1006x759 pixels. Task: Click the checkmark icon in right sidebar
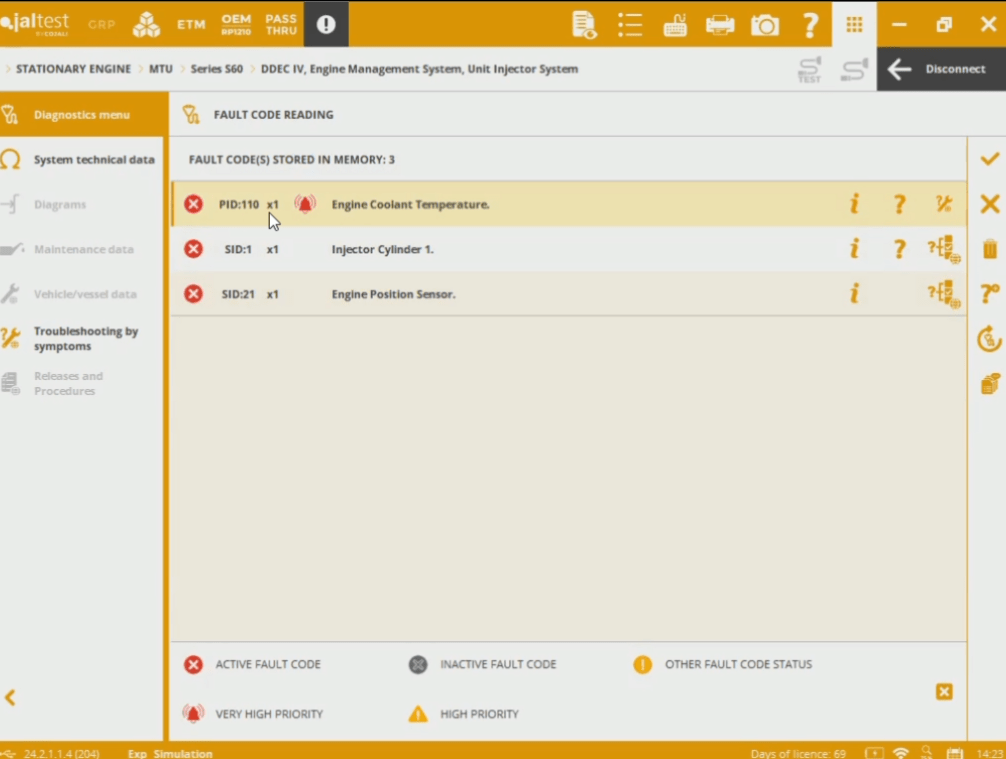pos(989,159)
